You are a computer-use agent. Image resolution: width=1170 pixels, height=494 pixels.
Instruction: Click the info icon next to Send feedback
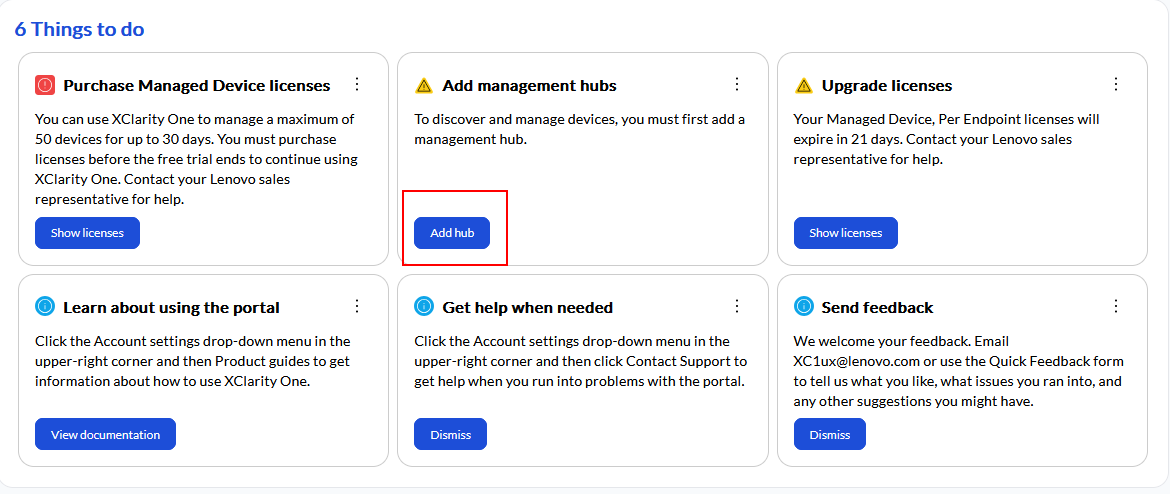click(x=803, y=307)
